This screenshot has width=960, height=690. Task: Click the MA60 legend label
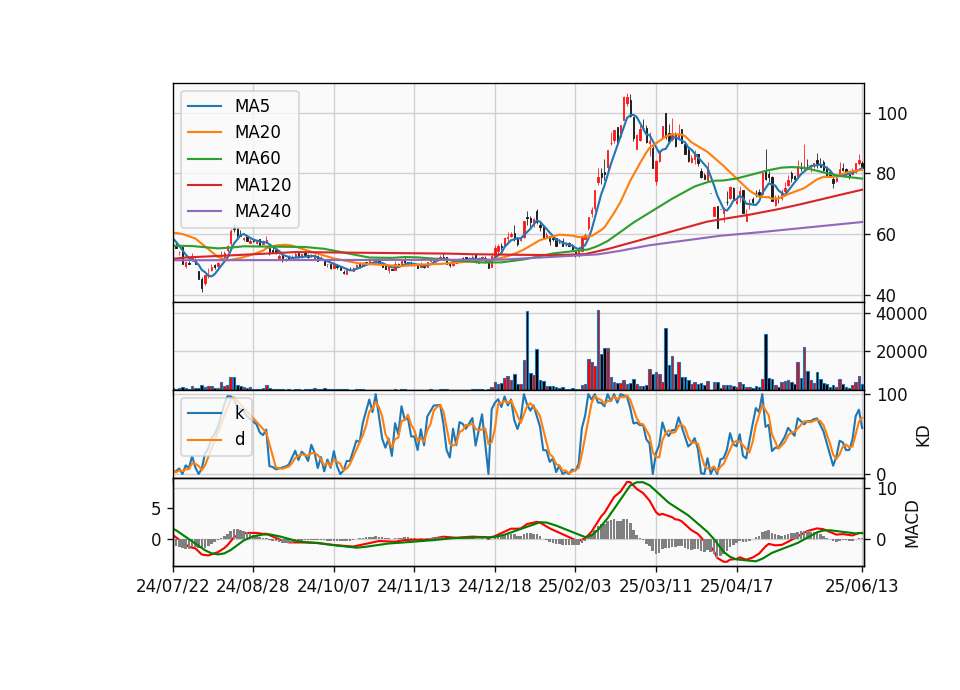tap(257, 159)
